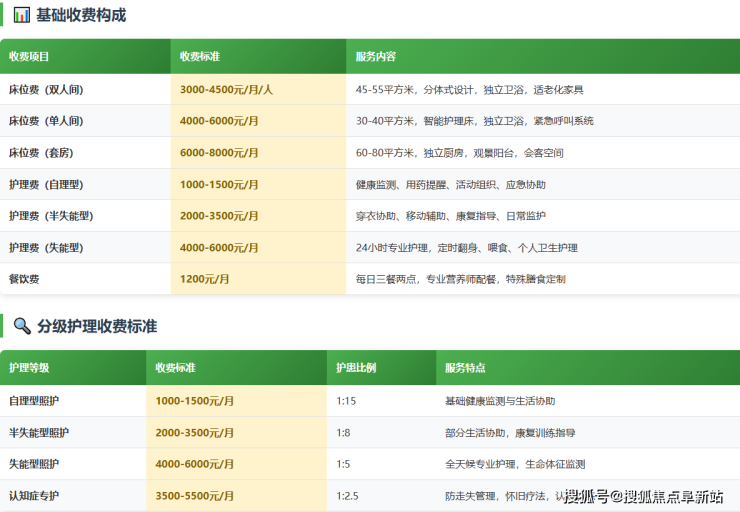
Task: Select the 基础收费构成 section heading
Action: 81,15
